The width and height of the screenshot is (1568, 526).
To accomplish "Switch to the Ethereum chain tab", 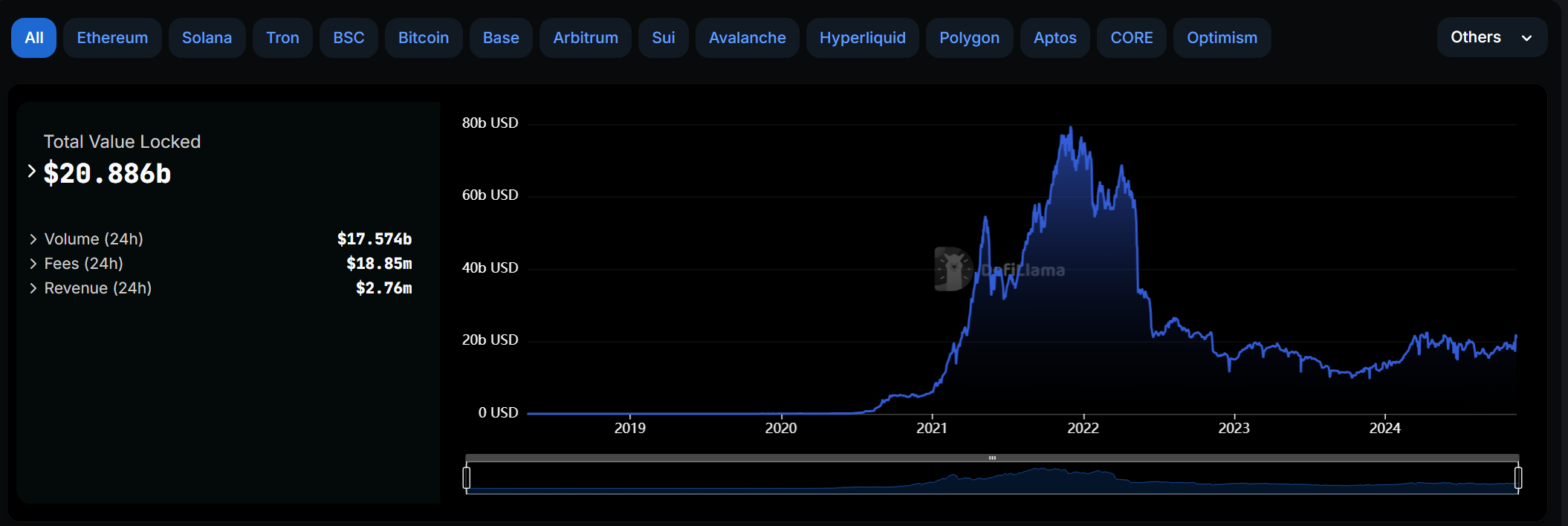I will click(112, 38).
